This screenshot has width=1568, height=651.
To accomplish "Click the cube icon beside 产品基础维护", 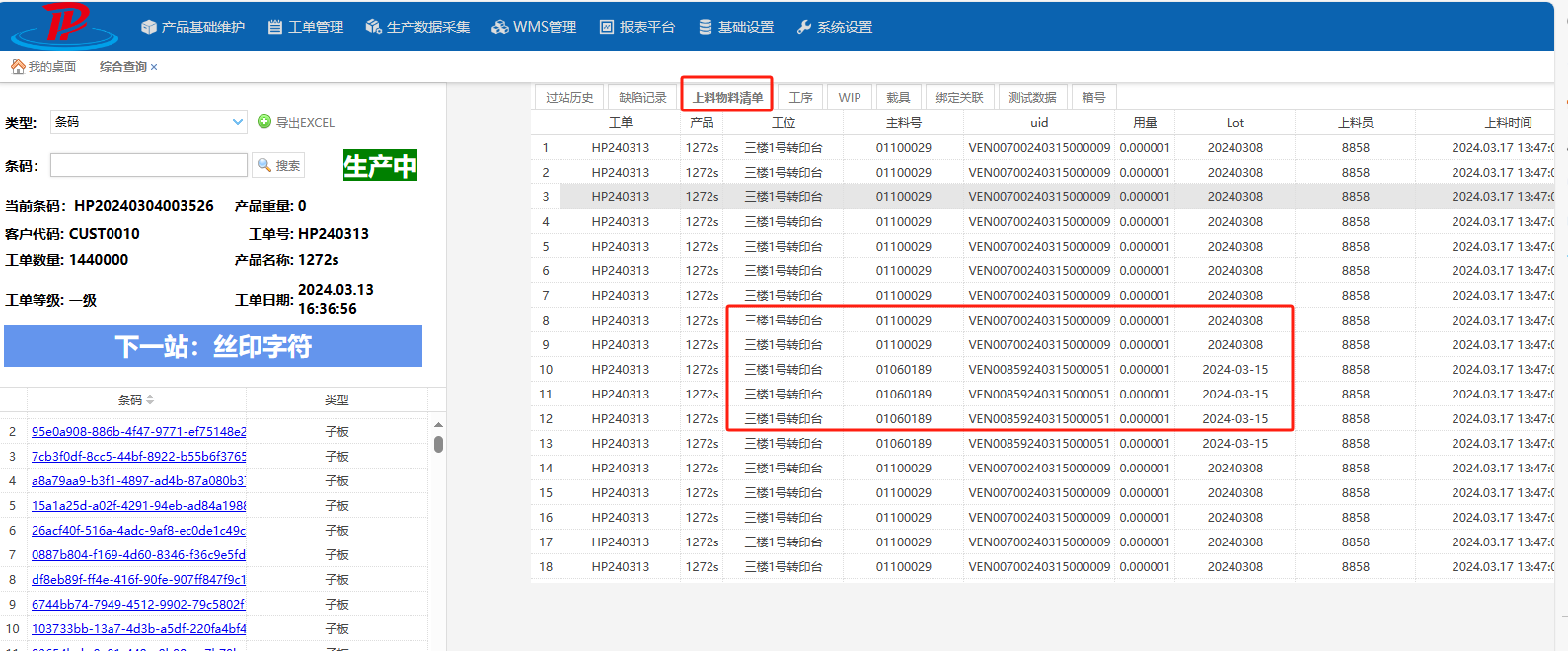I will (149, 27).
